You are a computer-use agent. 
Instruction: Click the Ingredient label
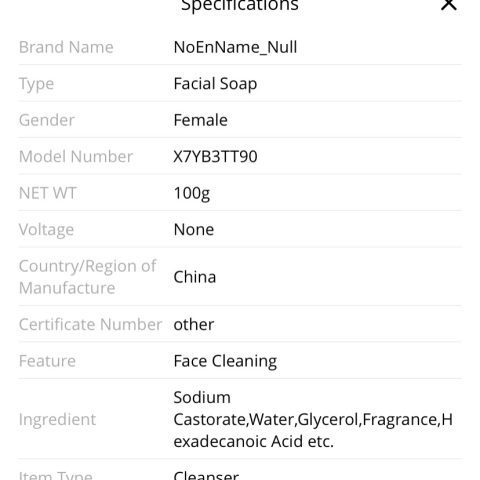pyautogui.click(x=57, y=420)
